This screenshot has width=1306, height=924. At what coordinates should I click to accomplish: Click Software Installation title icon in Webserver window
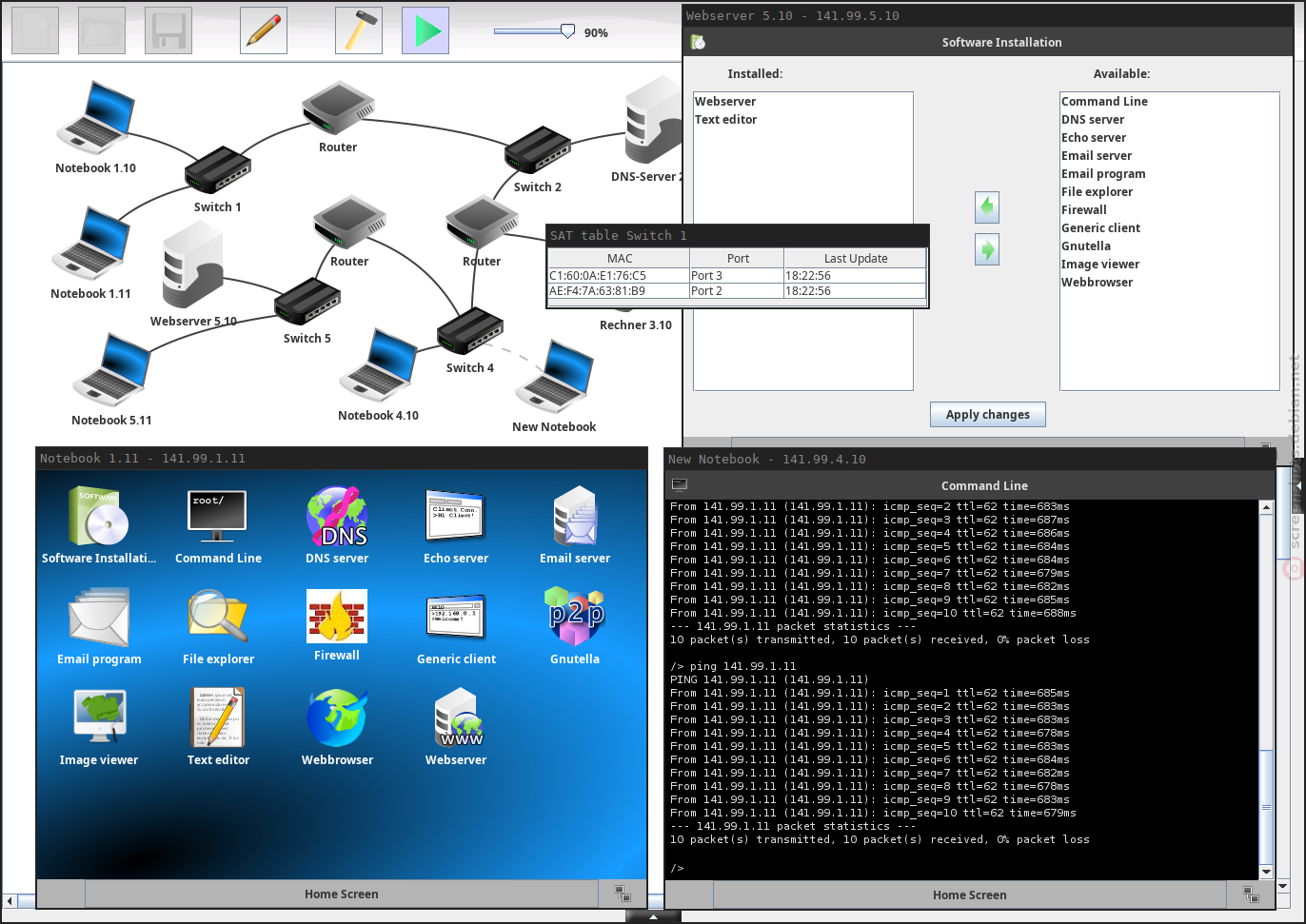[x=698, y=42]
